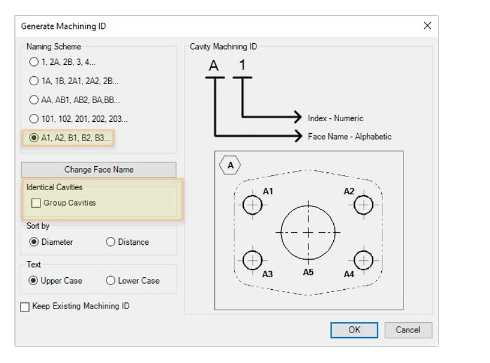Click cavity A4 hole in preview
Viewport: 490px width, 363px height.
tap(363, 260)
